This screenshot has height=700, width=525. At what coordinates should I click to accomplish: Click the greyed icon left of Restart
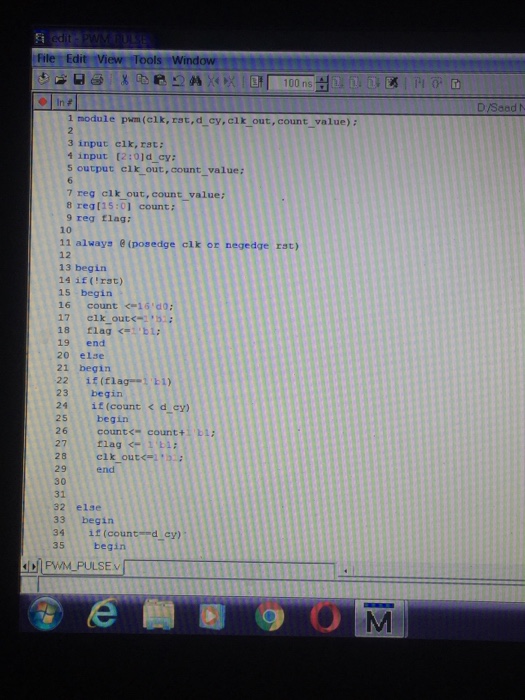229,82
